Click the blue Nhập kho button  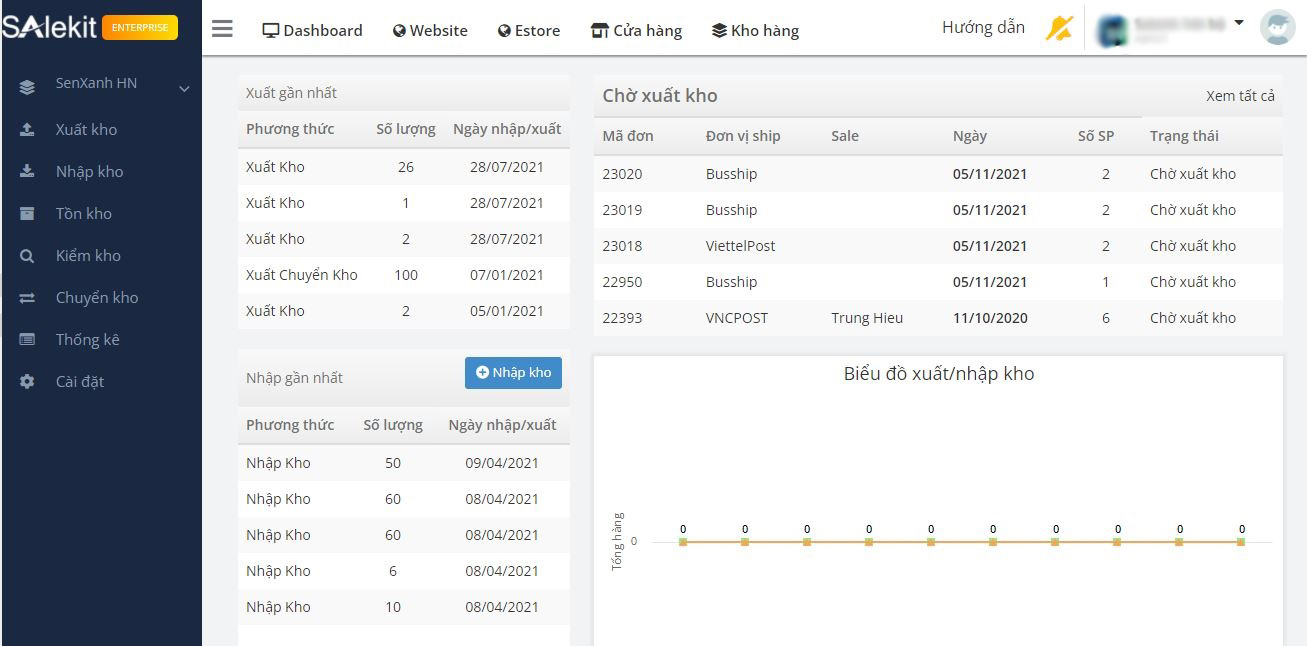click(513, 373)
